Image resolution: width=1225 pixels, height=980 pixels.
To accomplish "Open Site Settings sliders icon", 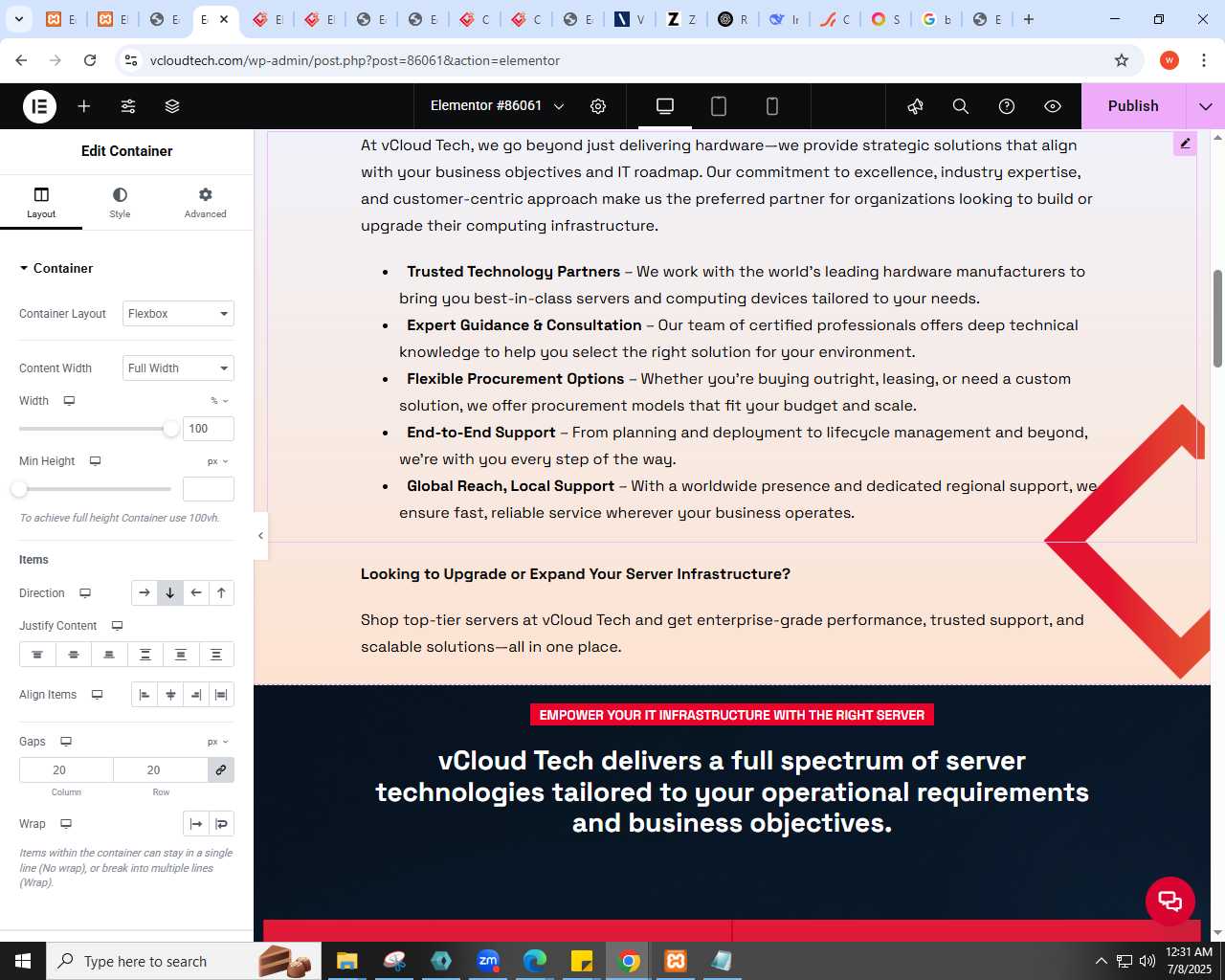I will (128, 106).
